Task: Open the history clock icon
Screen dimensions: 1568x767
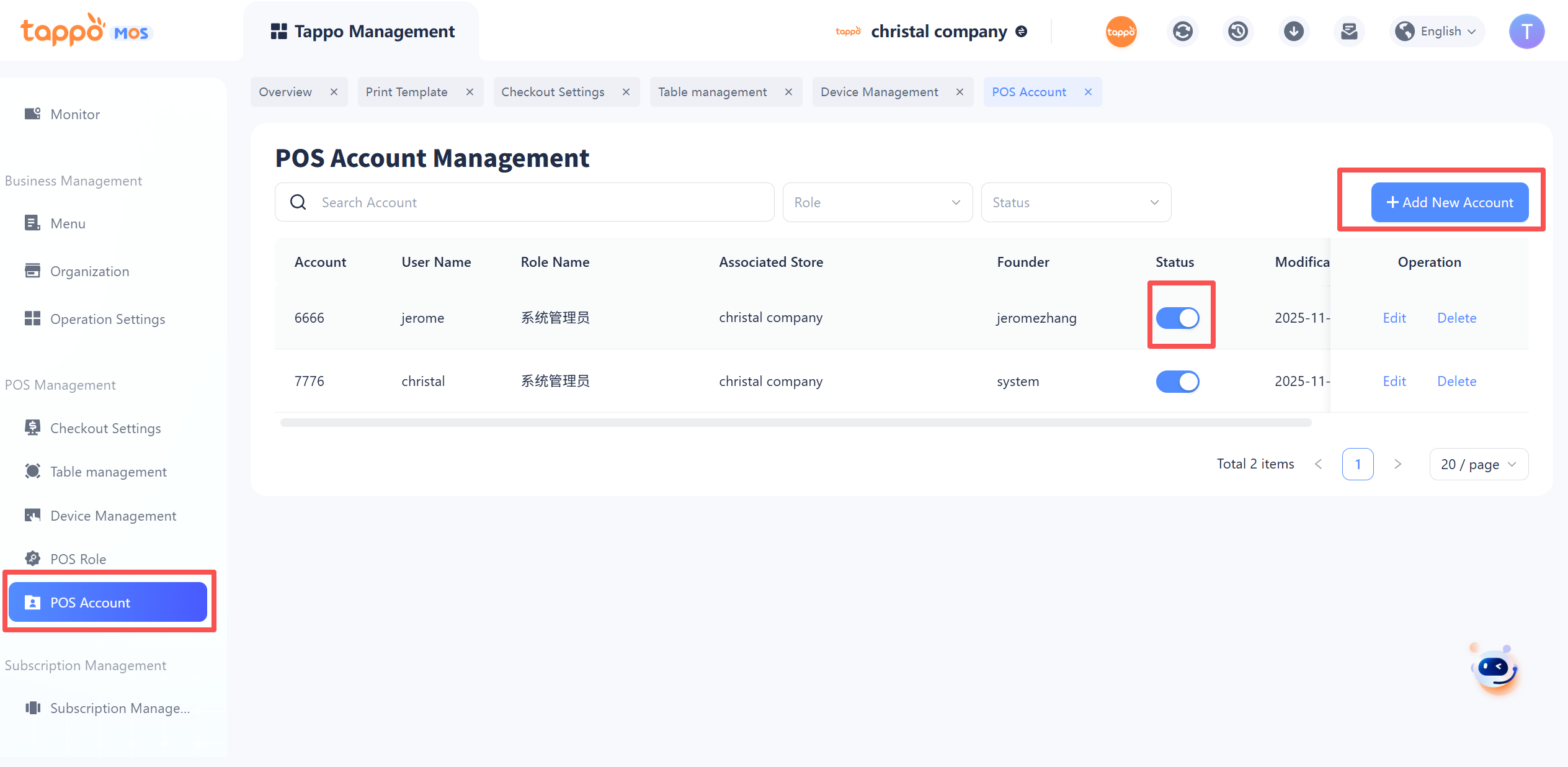Action: (x=1238, y=31)
